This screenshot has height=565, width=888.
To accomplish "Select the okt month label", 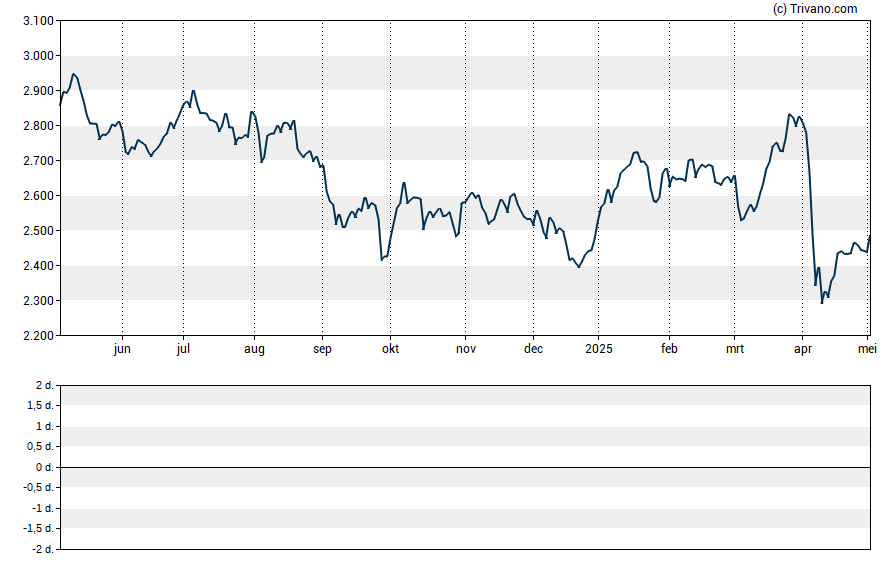I will coord(390,349).
